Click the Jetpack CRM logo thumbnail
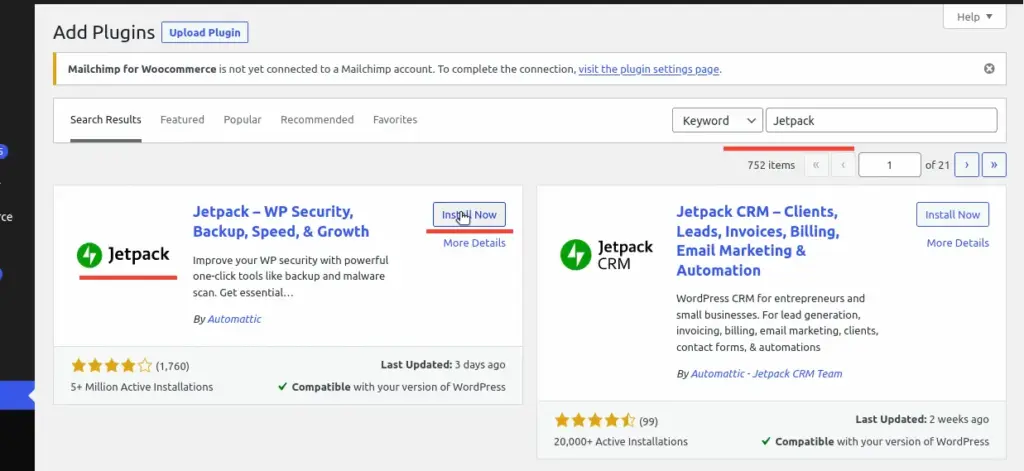 [606, 255]
